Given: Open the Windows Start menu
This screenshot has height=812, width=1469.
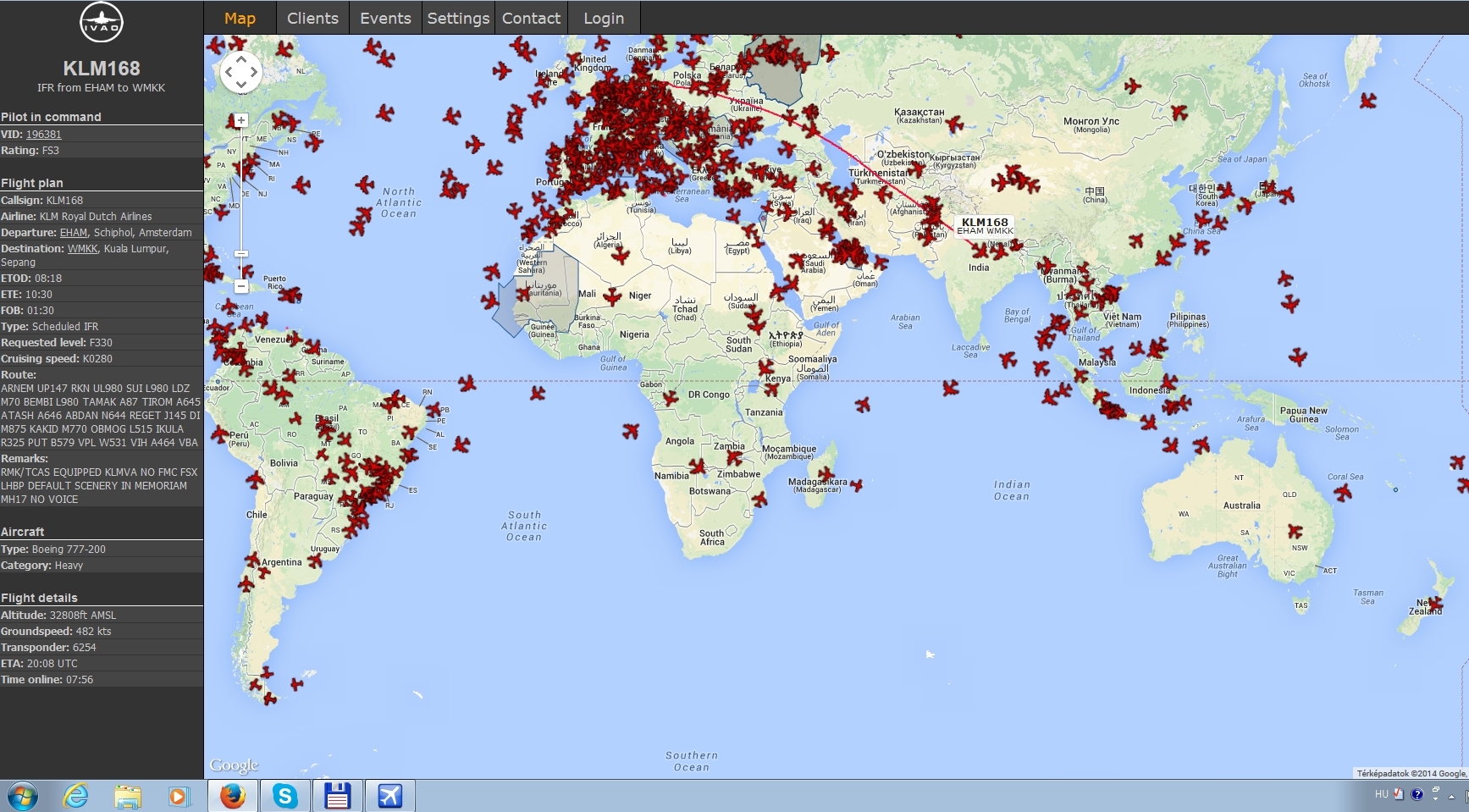Looking at the screenshot, I should pos(23,796).
